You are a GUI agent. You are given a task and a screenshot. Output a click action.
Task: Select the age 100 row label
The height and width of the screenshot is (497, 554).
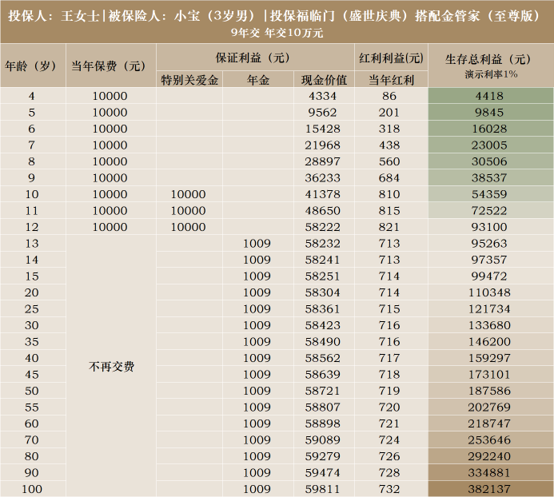[32, 489]
